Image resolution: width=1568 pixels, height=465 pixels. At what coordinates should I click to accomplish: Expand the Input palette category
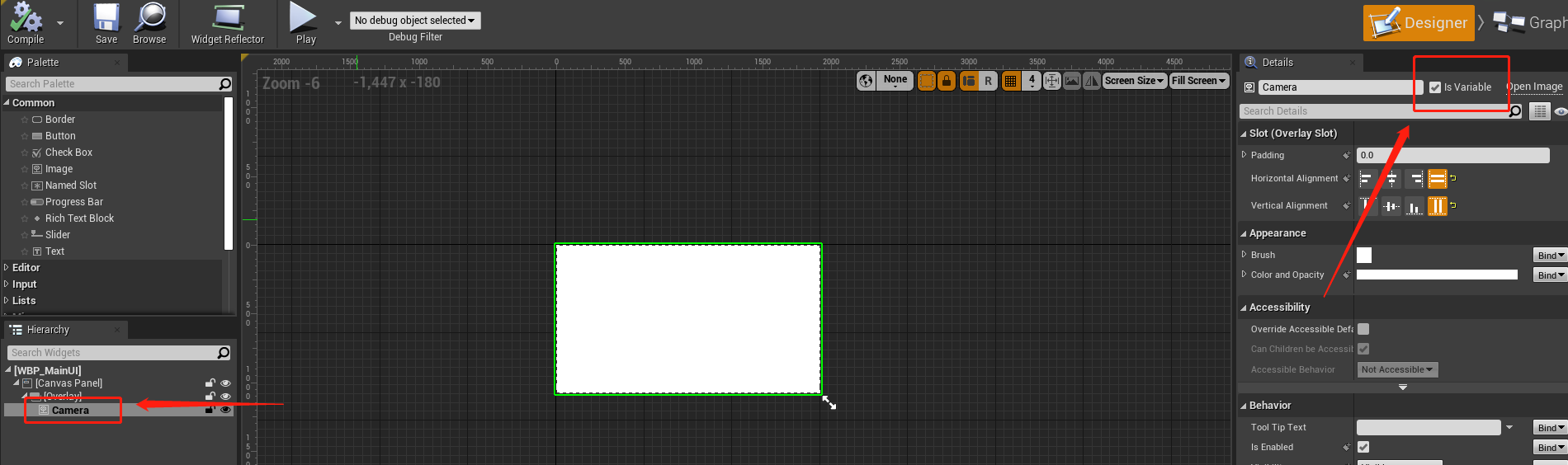coord(7,284)
